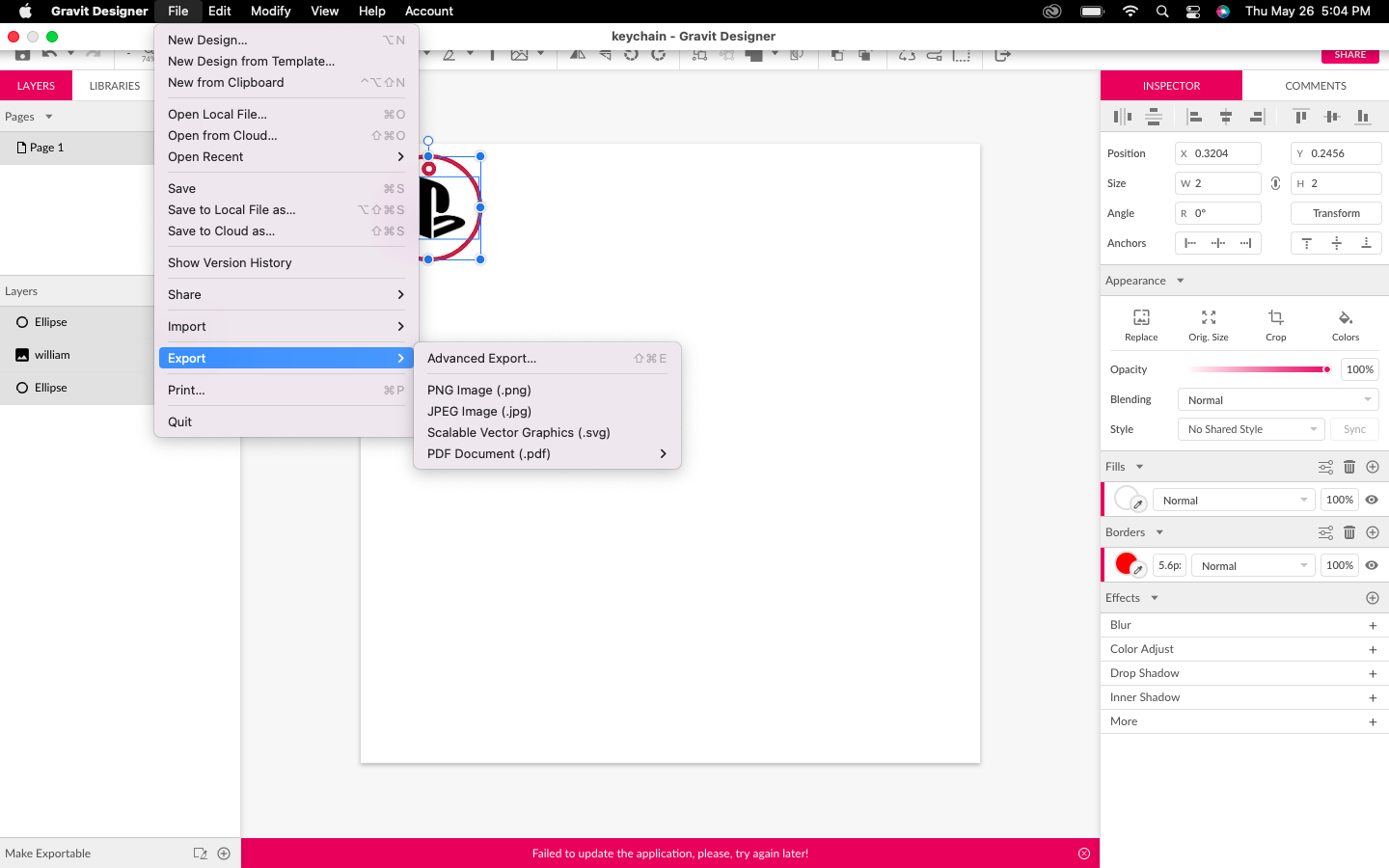Viewport: 1389px width, 868px height.
Task: Open border blend mode dropdown
Action: (x=1253, y=565)
